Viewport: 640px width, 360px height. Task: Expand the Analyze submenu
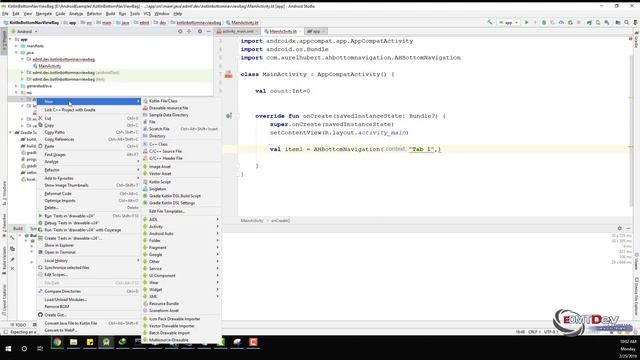pyautogui.click(x=89, y=162)
